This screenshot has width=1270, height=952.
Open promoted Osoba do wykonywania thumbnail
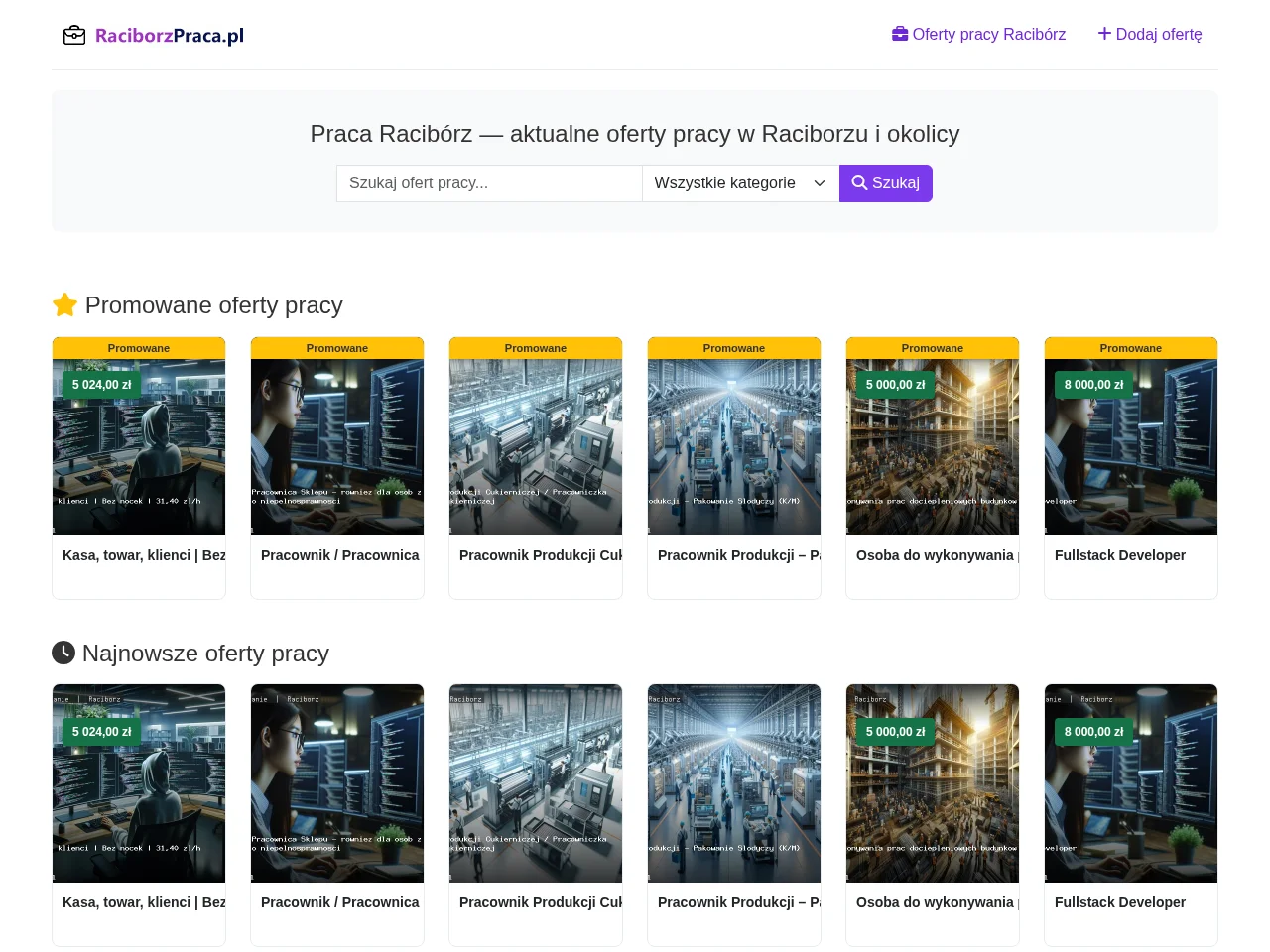pos(933,447)
